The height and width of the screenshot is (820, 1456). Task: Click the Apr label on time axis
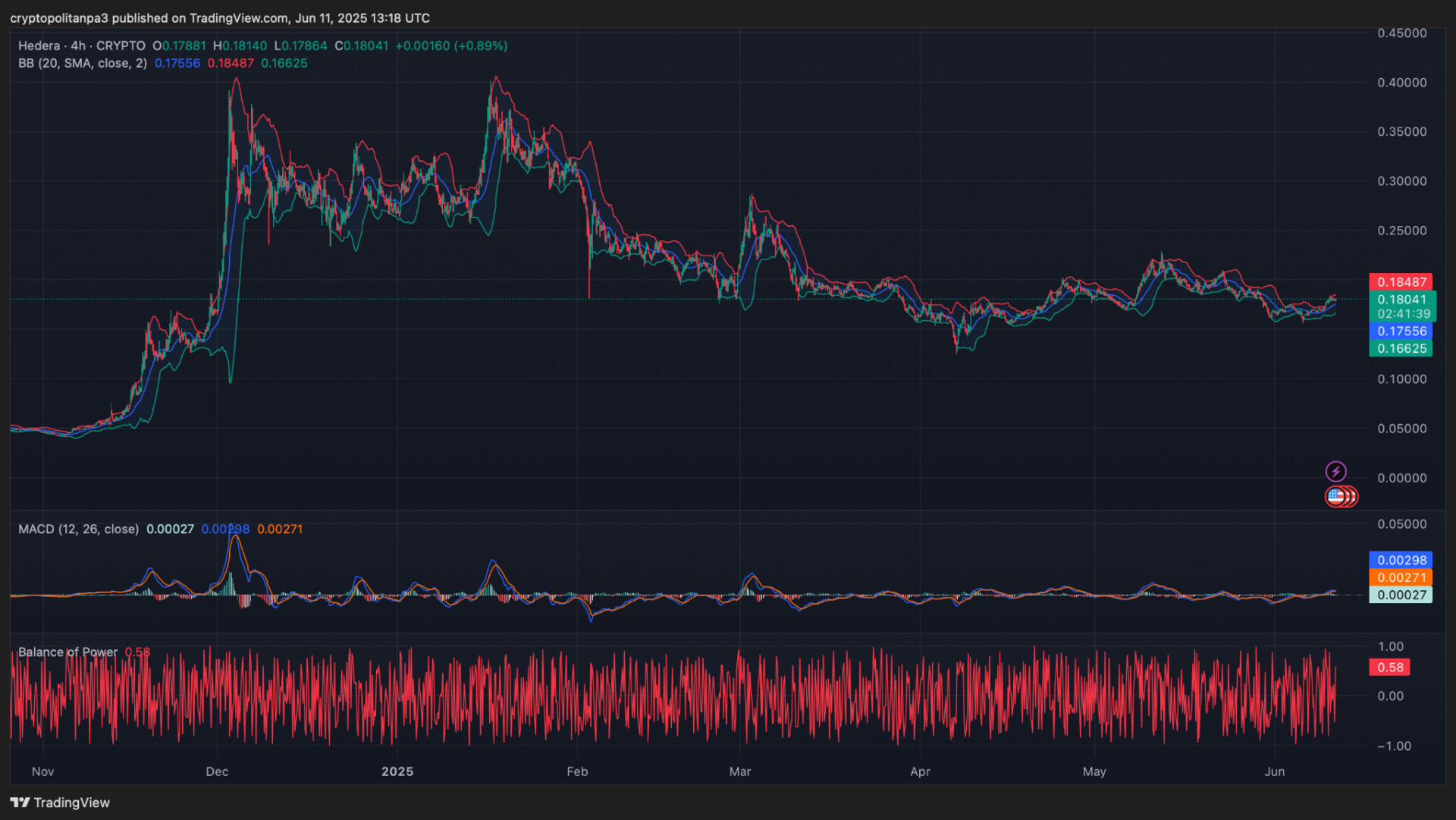(x=920, y=771)
